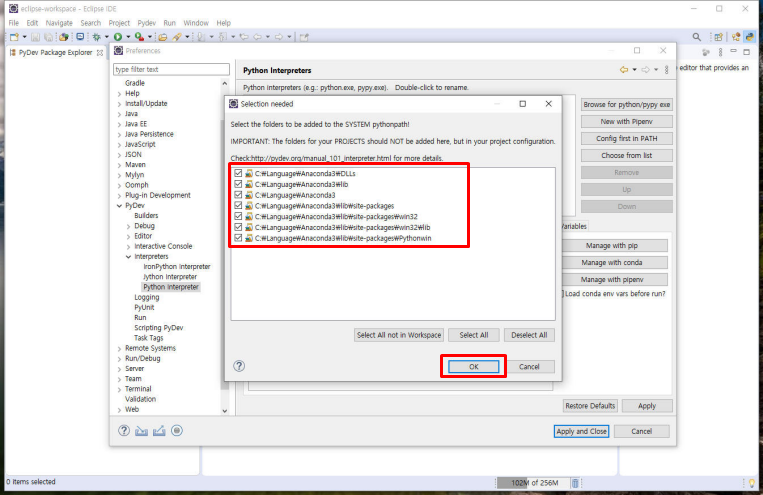
Task: Click the Run external tools icon
Action: (x=139, y=37)
